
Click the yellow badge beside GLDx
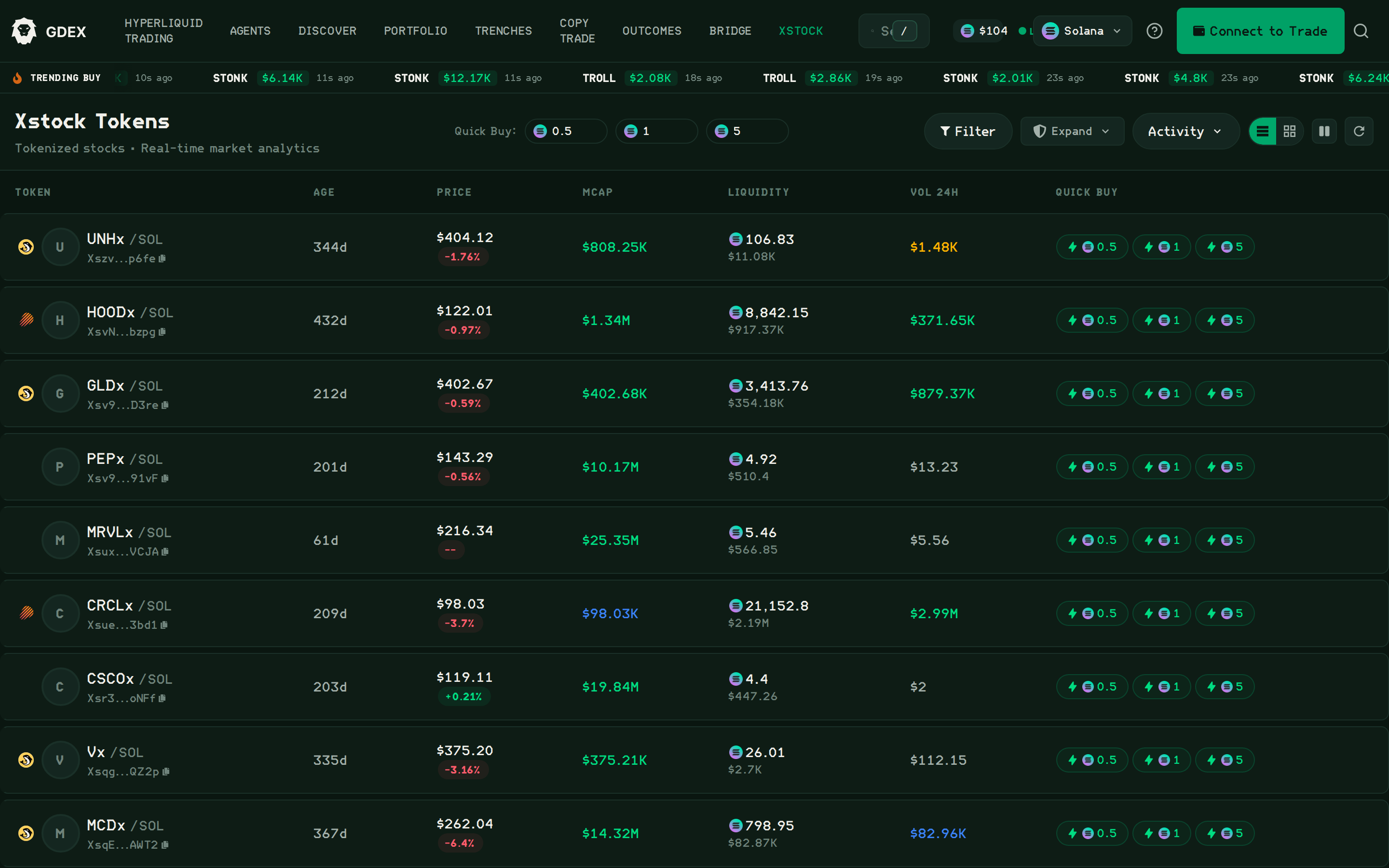[x=26, y=393]
